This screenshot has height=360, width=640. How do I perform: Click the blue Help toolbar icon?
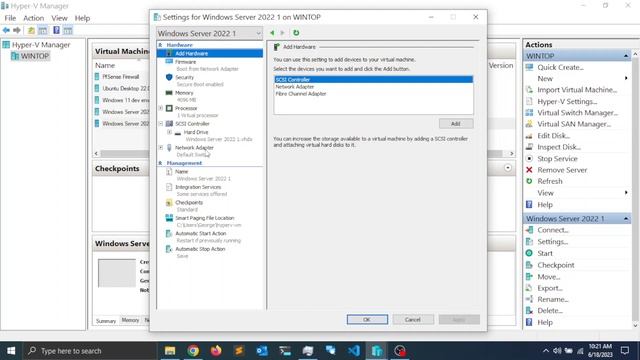pyautogui.click(x=56, y=30)
